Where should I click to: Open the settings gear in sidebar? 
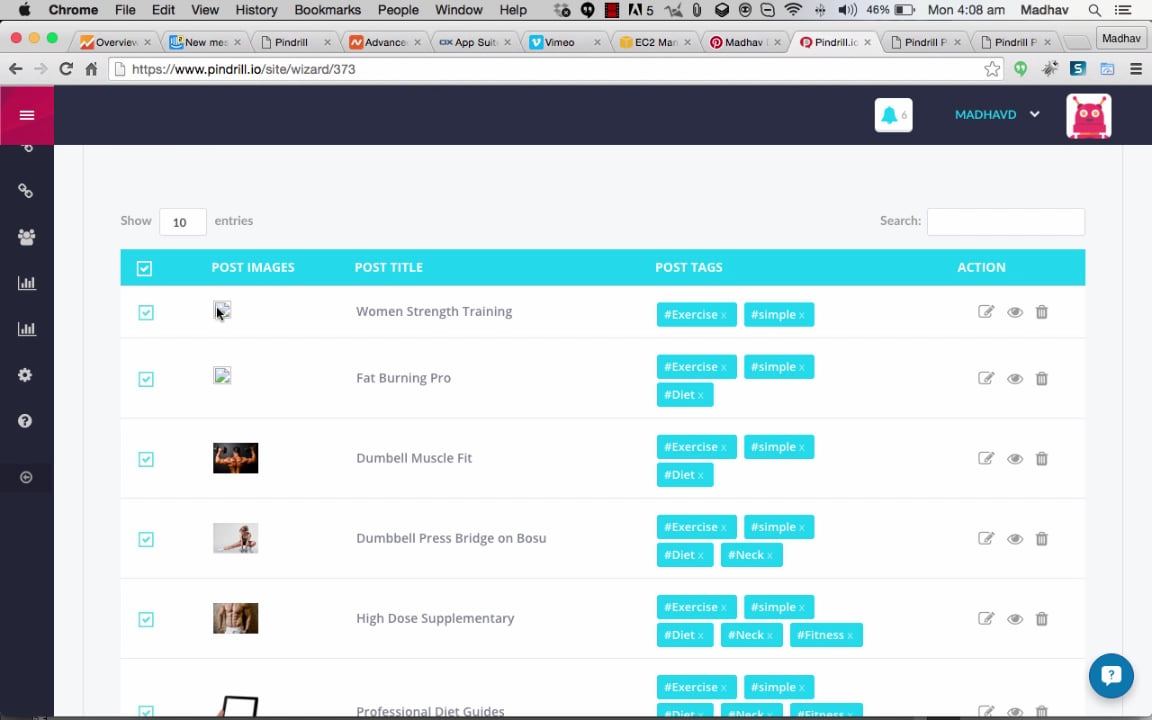[25, 375]
